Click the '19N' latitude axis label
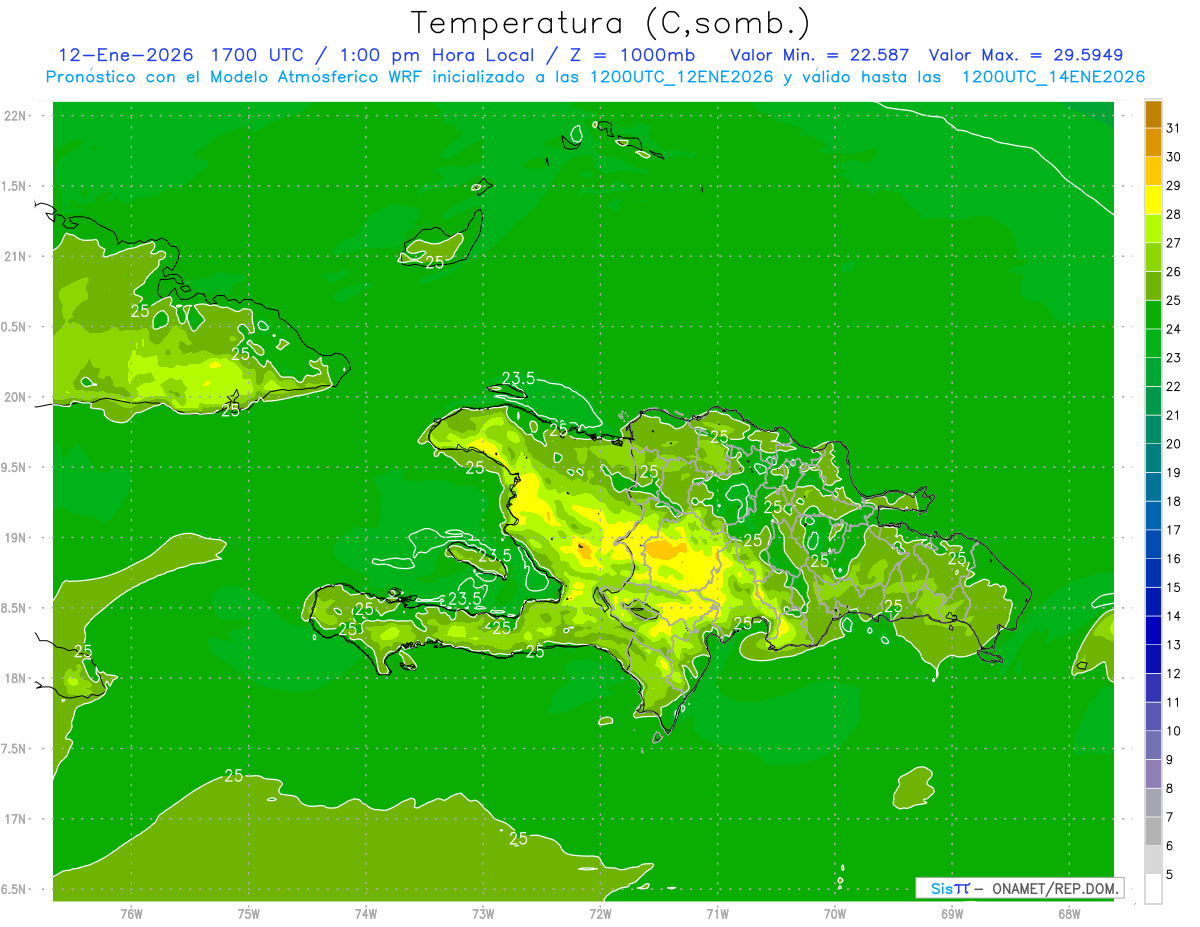This screenshot has width=1200, height=927. coord(16,537)
